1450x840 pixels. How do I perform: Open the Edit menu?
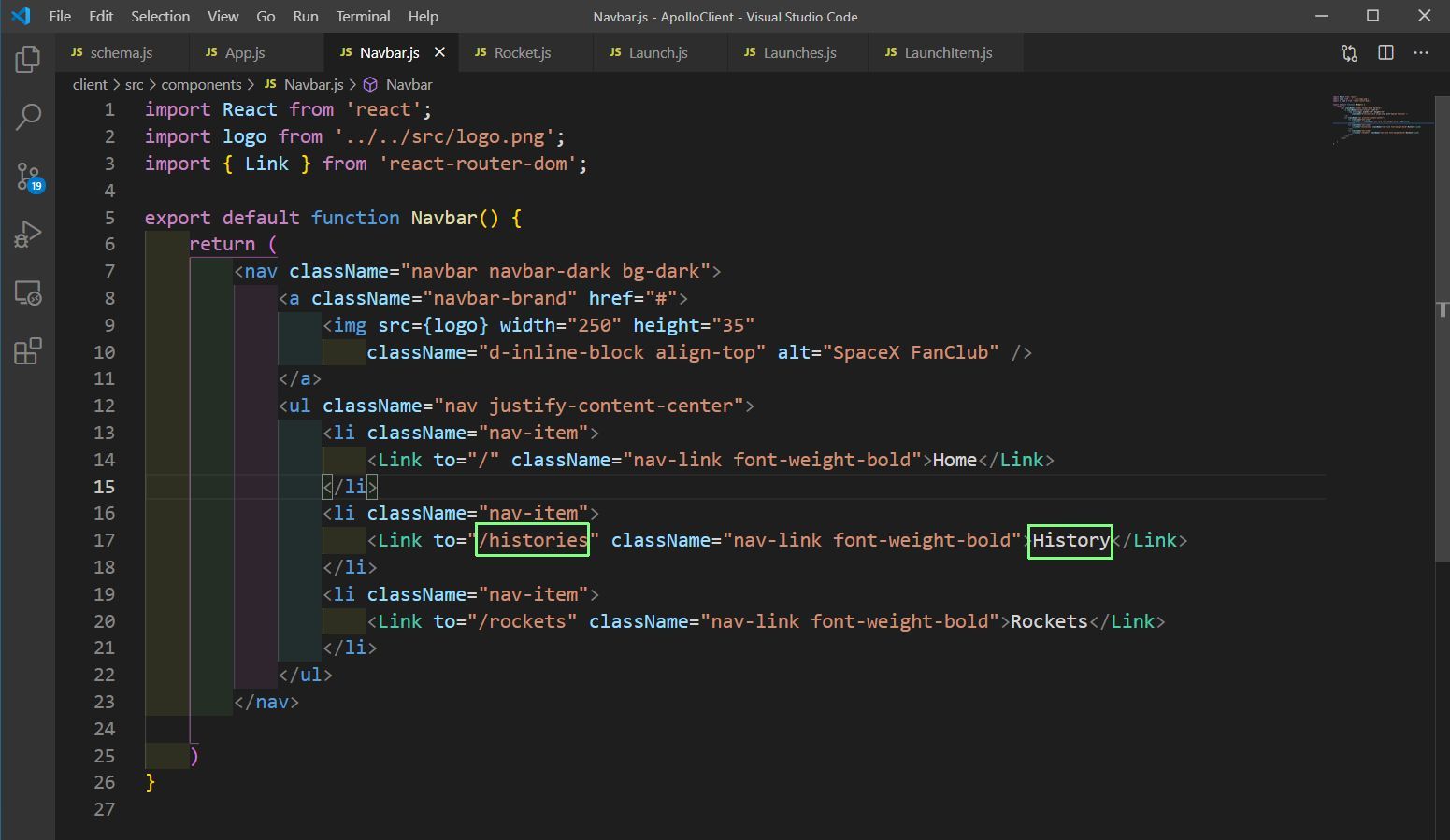[x=101, y=16]
